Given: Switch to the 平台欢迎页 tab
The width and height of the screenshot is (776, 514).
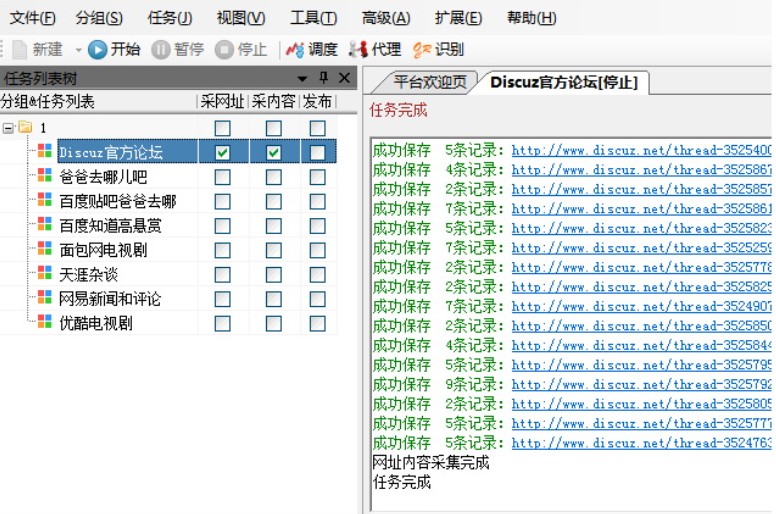Looking at the screenshot, I should click(430, 82).
